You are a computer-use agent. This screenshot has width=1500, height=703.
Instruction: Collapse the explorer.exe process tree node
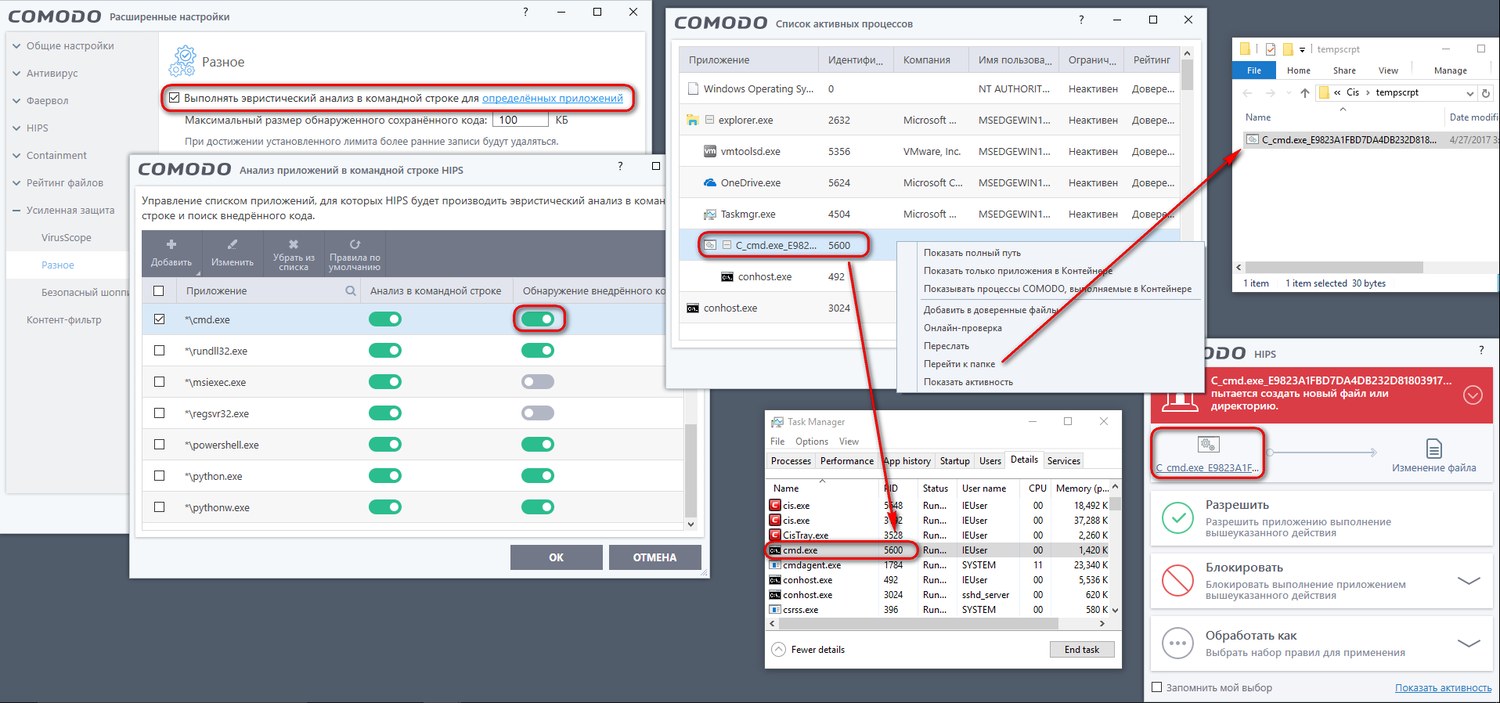click(x=711, y=121)
